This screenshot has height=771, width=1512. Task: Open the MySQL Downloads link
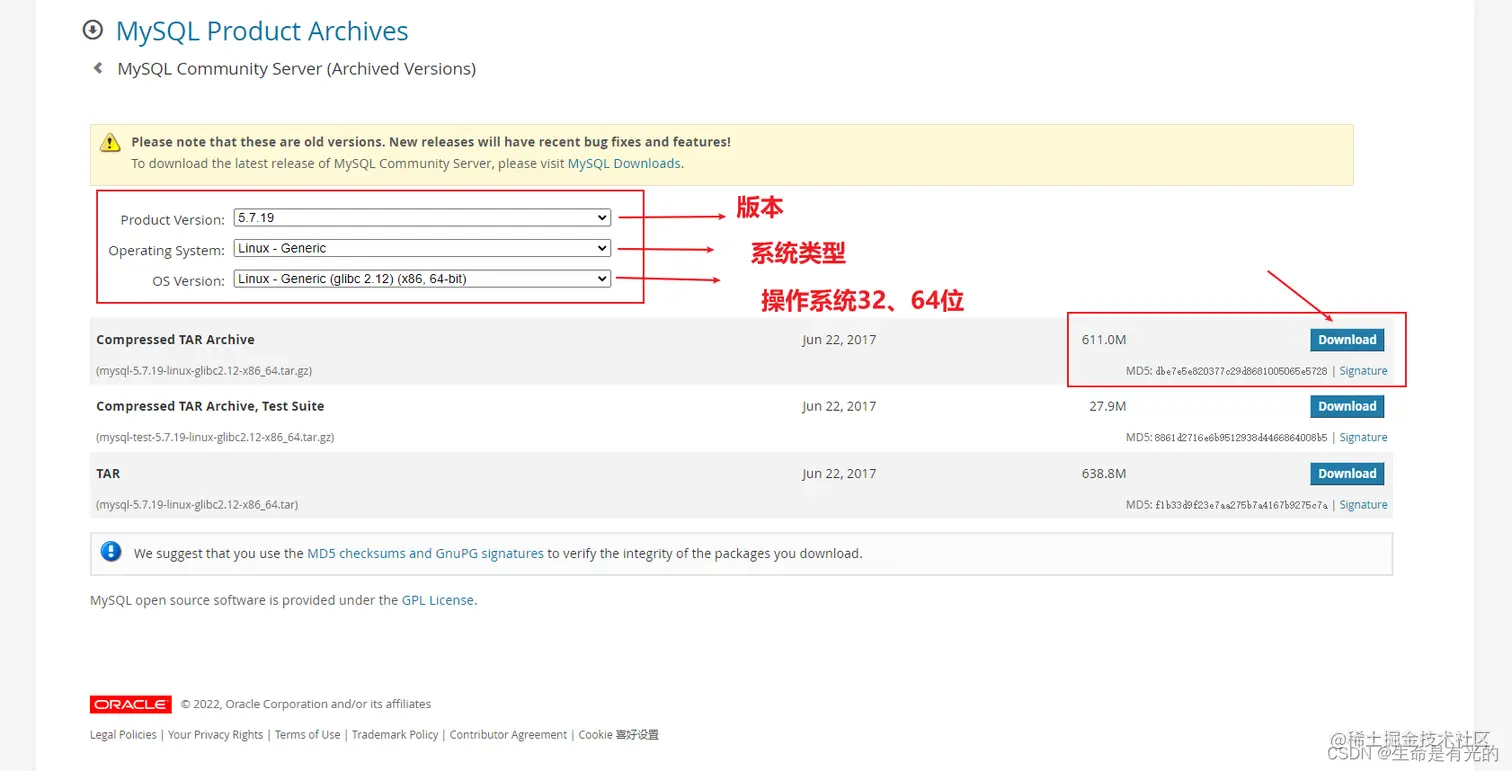click(x=624, y=163)
